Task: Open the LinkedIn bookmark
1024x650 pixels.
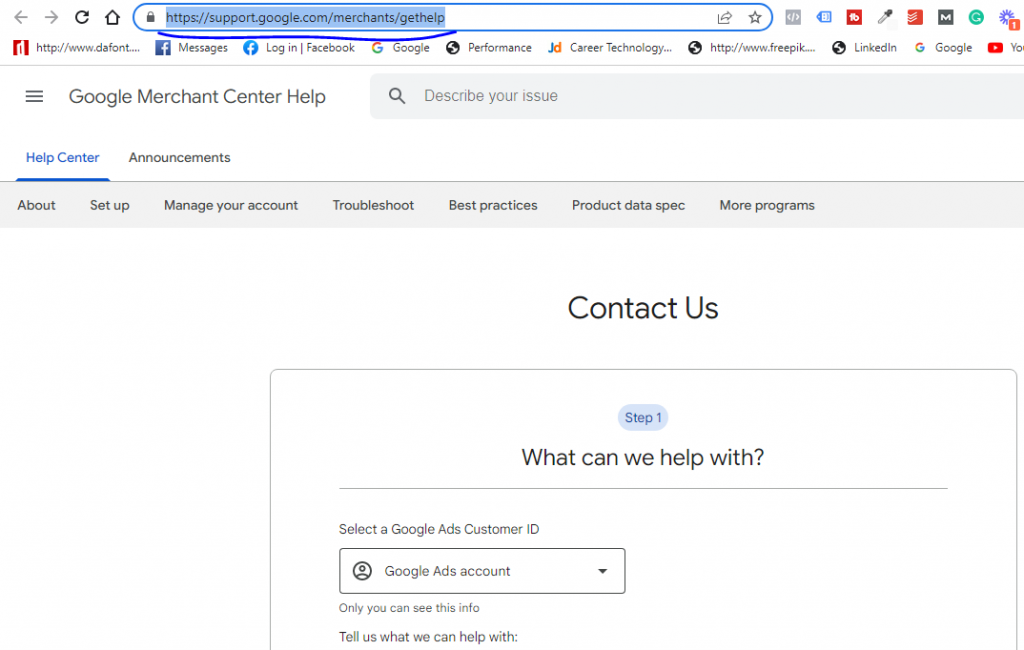Action: click(x=865, y=48)
